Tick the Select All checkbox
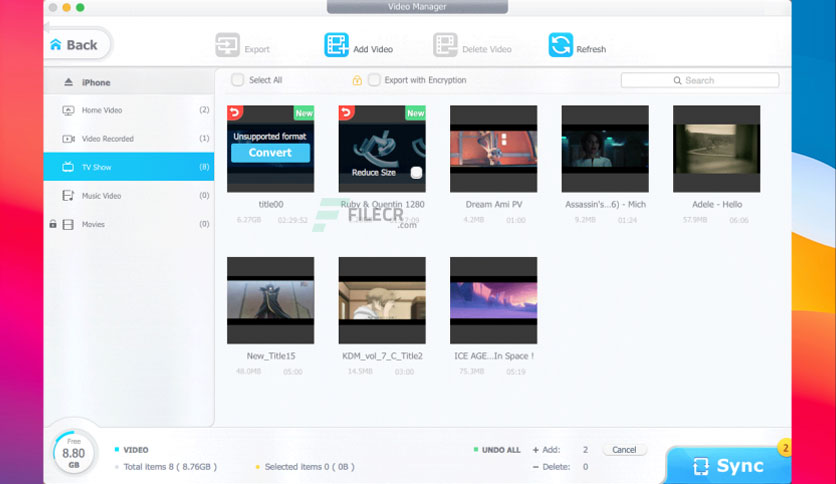The image size is (836, 484). [x=237, y=80]
